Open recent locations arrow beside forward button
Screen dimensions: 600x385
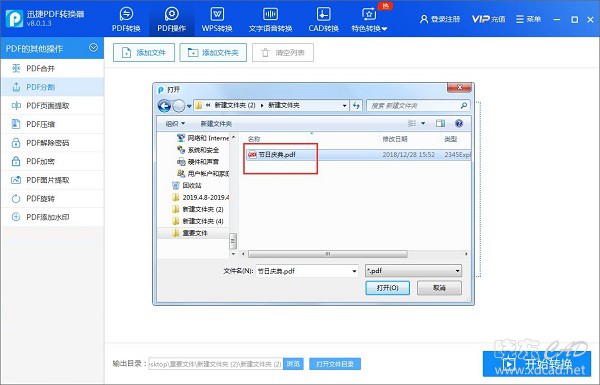189,106
